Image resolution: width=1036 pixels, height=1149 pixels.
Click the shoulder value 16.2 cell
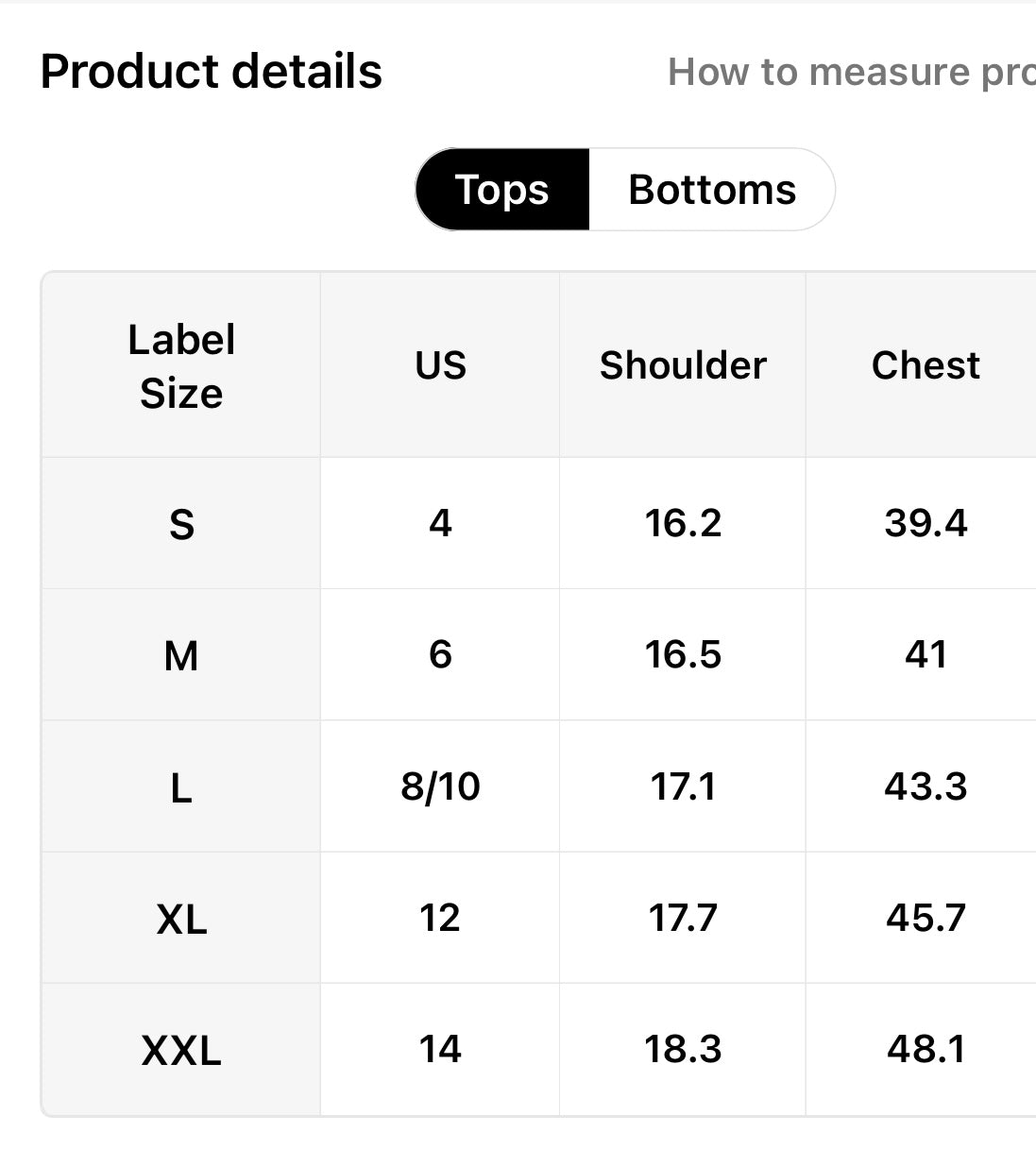point(683,524)
